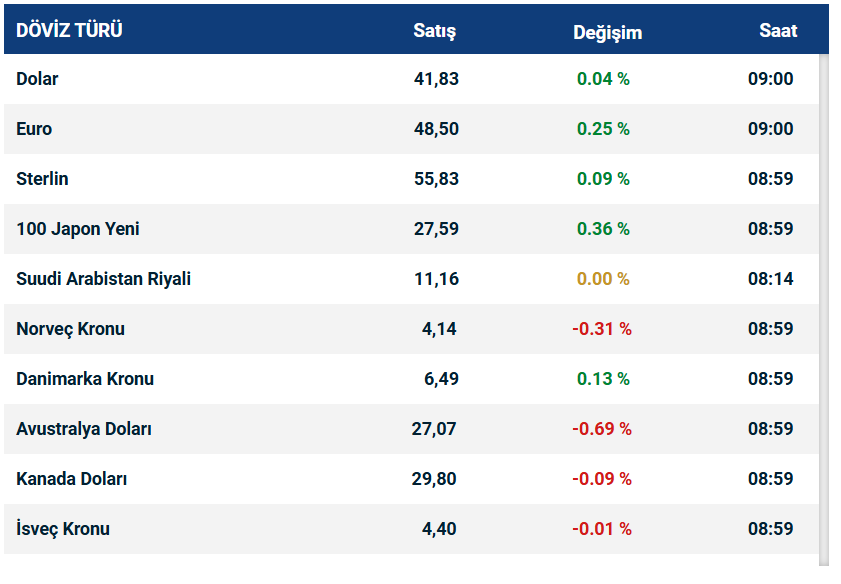Click the Değişim column header
The height and width of the screenshot is (584, 841).
tap(607, 32)
